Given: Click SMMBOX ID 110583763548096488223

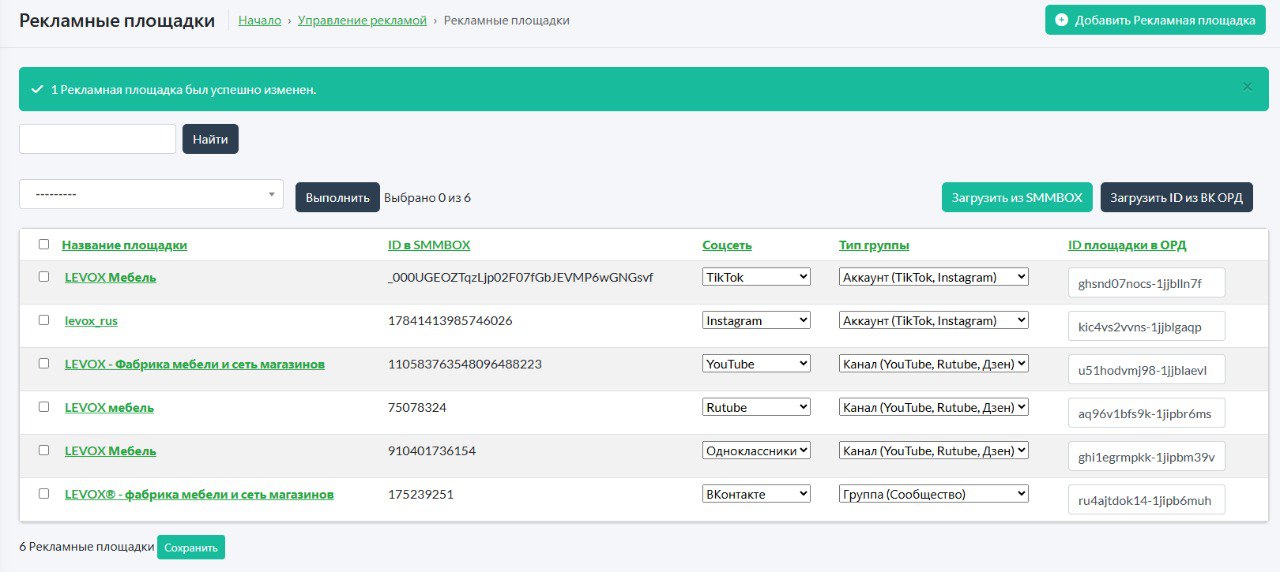Looking at the screenshot, I should [x=465, y=364].
